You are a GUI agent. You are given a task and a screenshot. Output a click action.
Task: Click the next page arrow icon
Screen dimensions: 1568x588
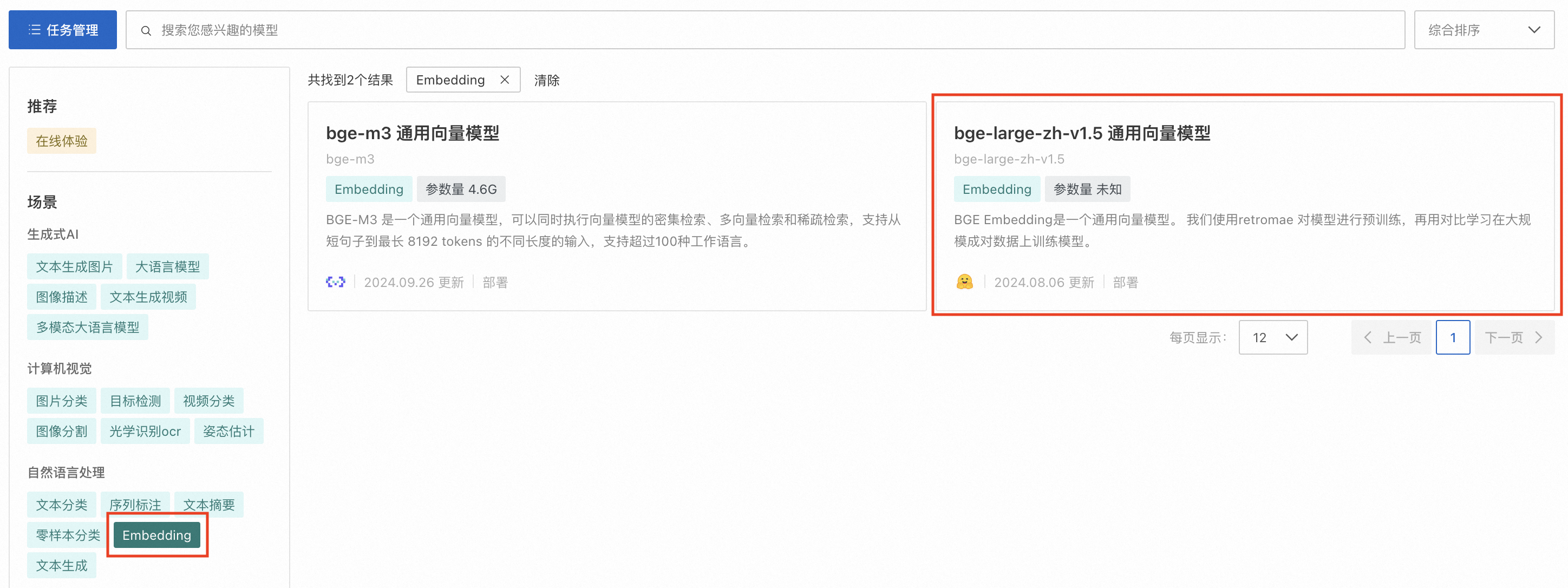[1538, 337]
